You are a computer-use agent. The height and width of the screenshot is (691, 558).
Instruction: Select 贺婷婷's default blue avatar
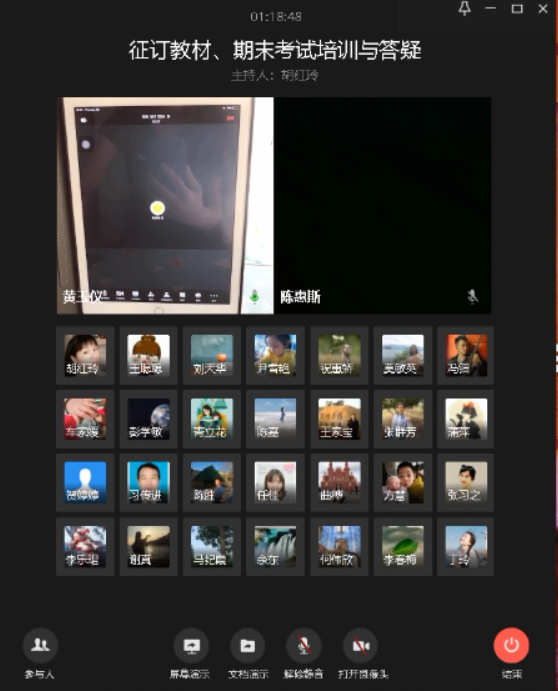coord(85,483)
